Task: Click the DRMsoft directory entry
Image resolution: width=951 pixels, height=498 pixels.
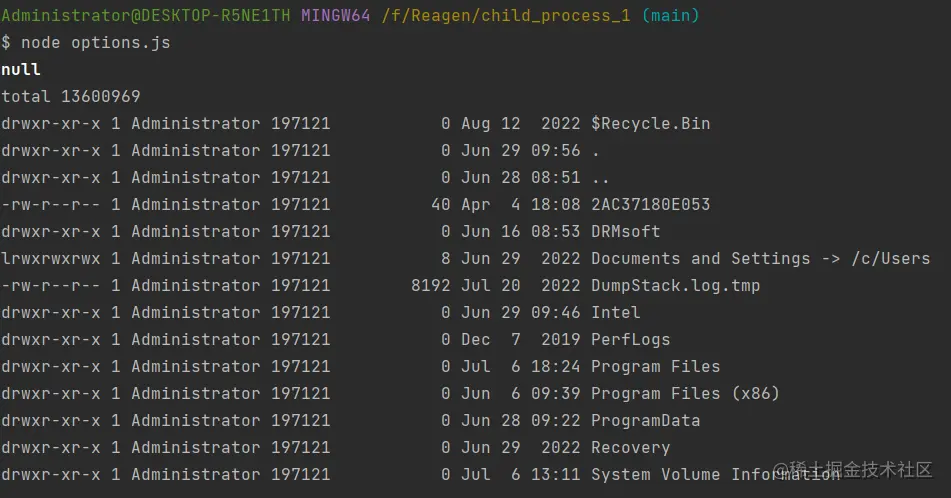Action: click(x=625, y=232)
